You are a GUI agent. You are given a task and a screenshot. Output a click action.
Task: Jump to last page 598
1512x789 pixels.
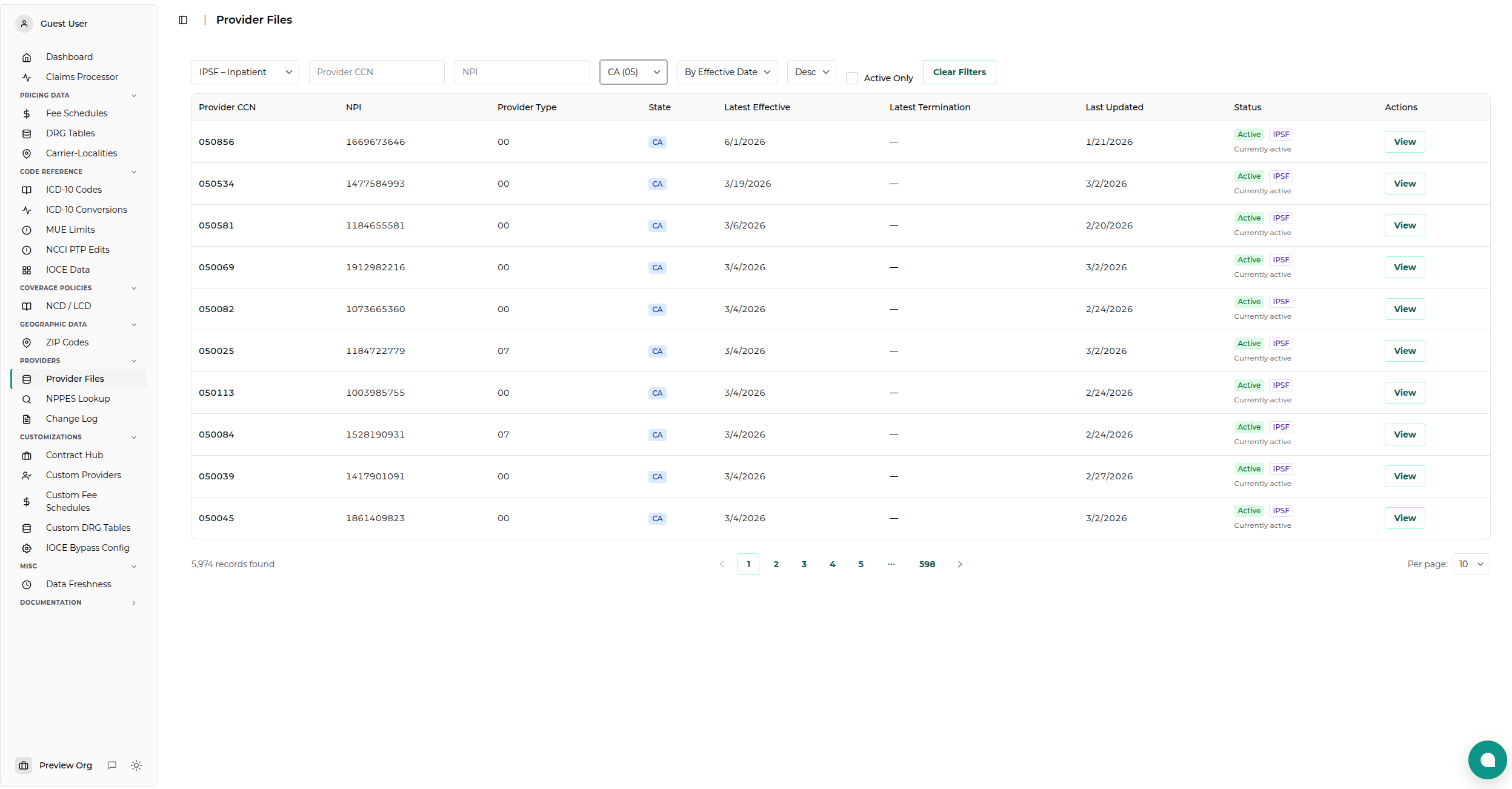(x=927, y=564)
